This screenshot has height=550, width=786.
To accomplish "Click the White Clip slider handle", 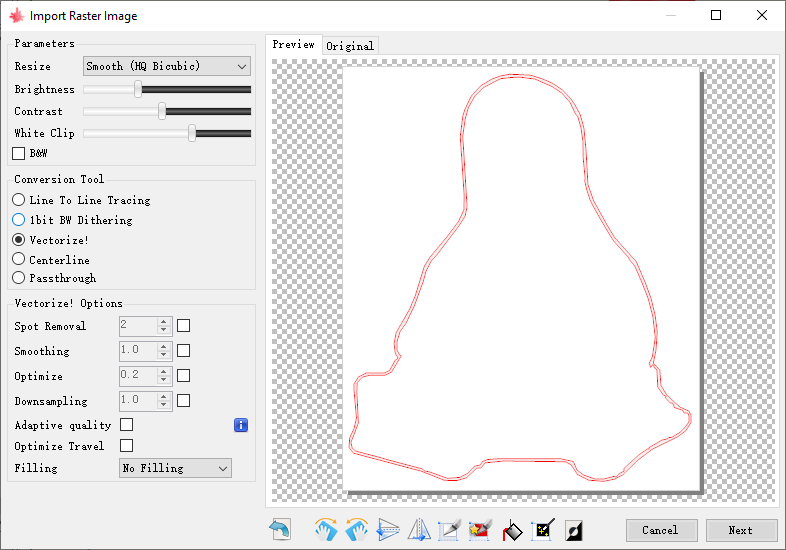I will coord(192,133).
